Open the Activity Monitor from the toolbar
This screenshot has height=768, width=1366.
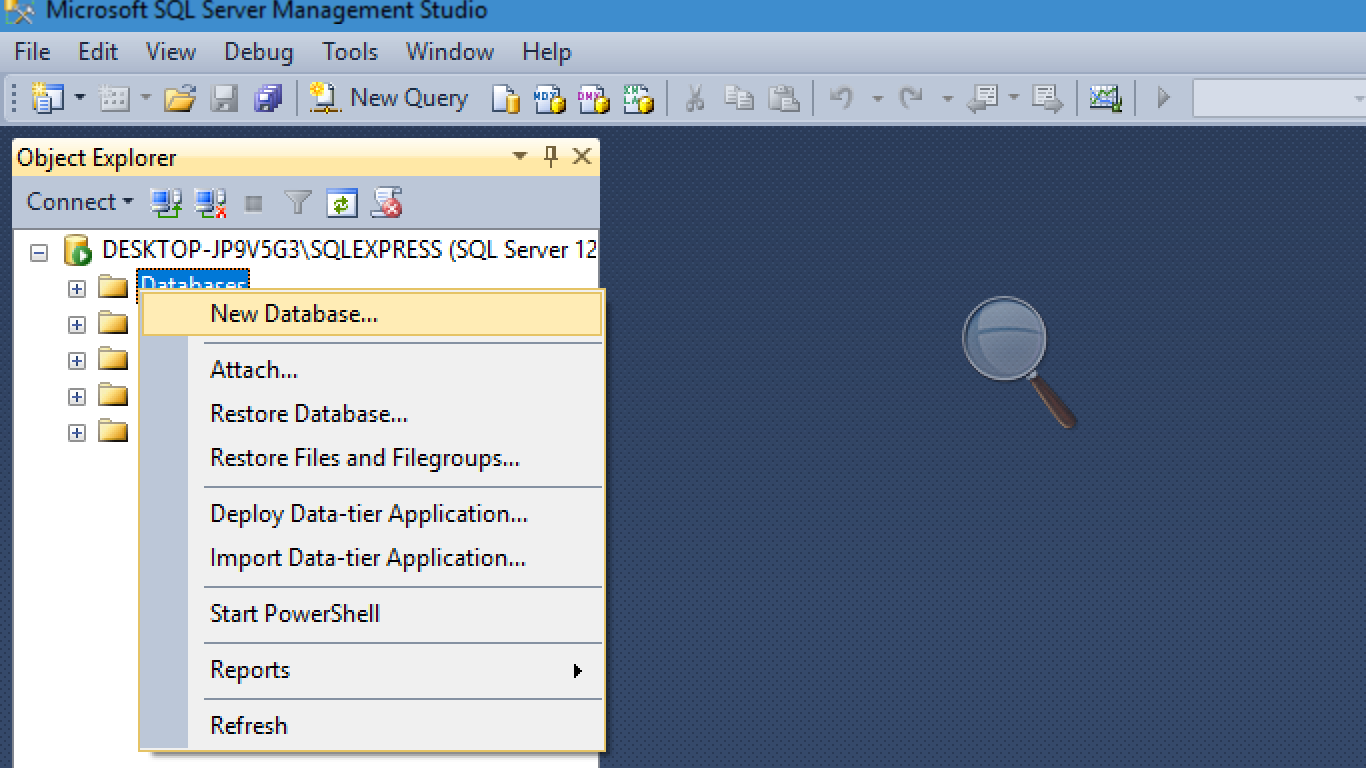1105,98
